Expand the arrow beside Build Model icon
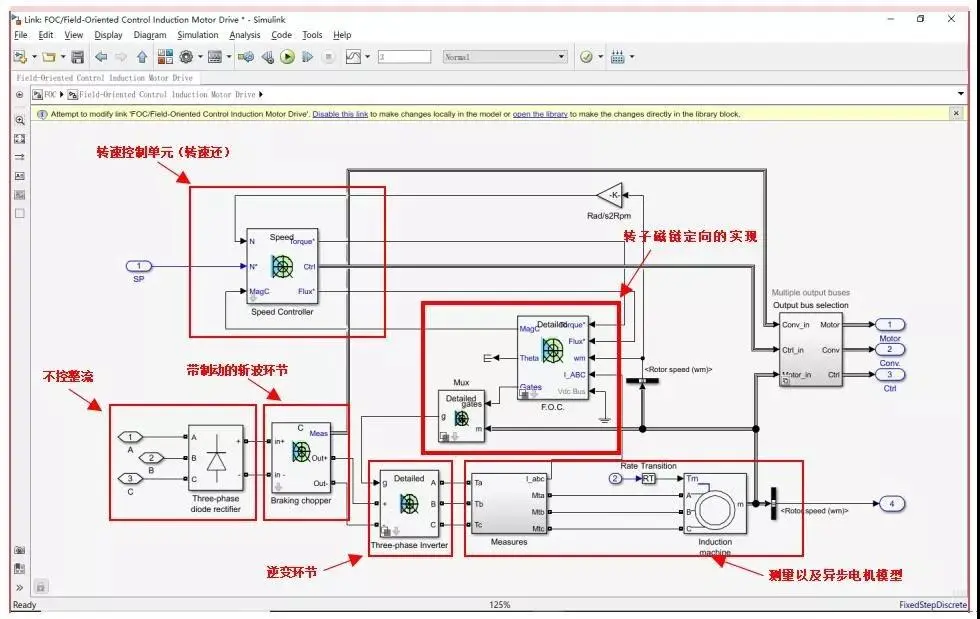 pyautogui.click(x=632, y=57)
